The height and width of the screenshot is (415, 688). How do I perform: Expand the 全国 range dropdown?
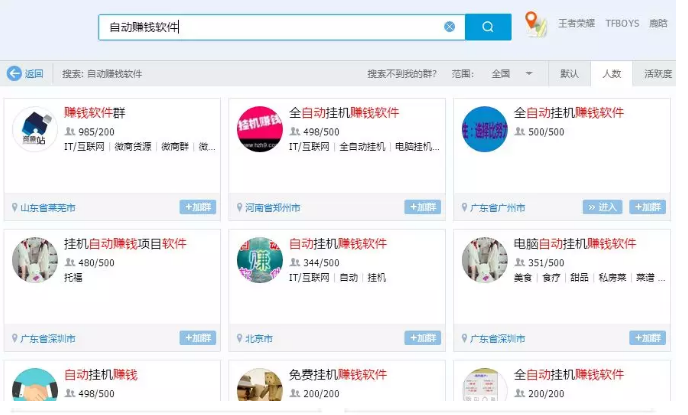pyautogui.click(x=512, y=74)
